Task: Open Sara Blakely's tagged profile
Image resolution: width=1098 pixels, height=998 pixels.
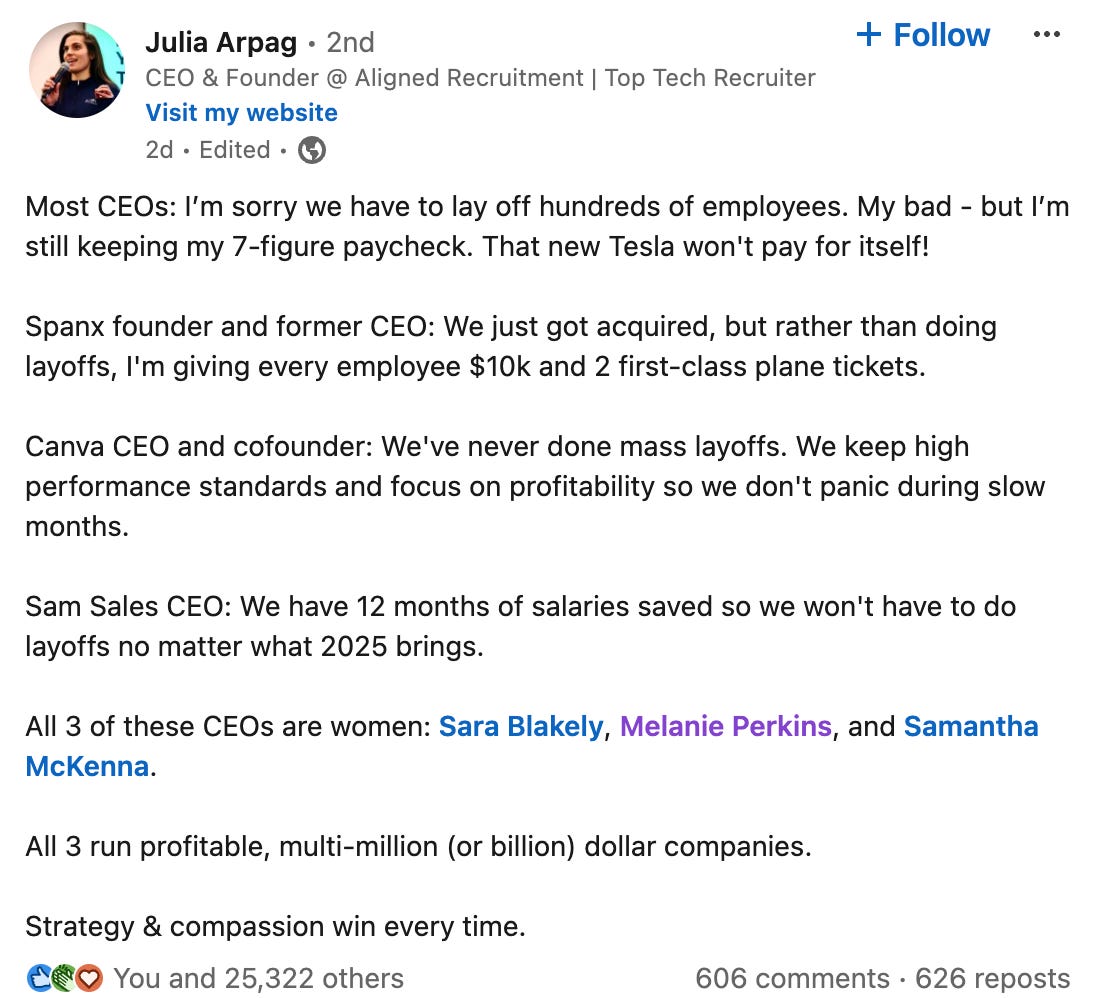Action: coord(520,726)
